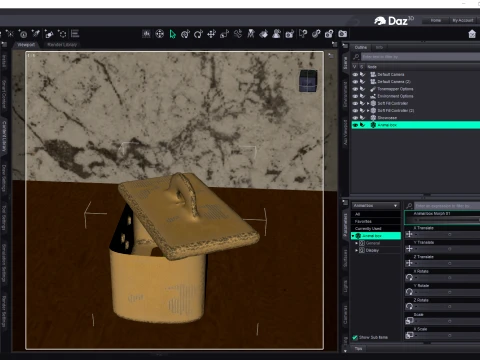
Task: Click the Z Rotate circular icon
Action: pos(409,306)
